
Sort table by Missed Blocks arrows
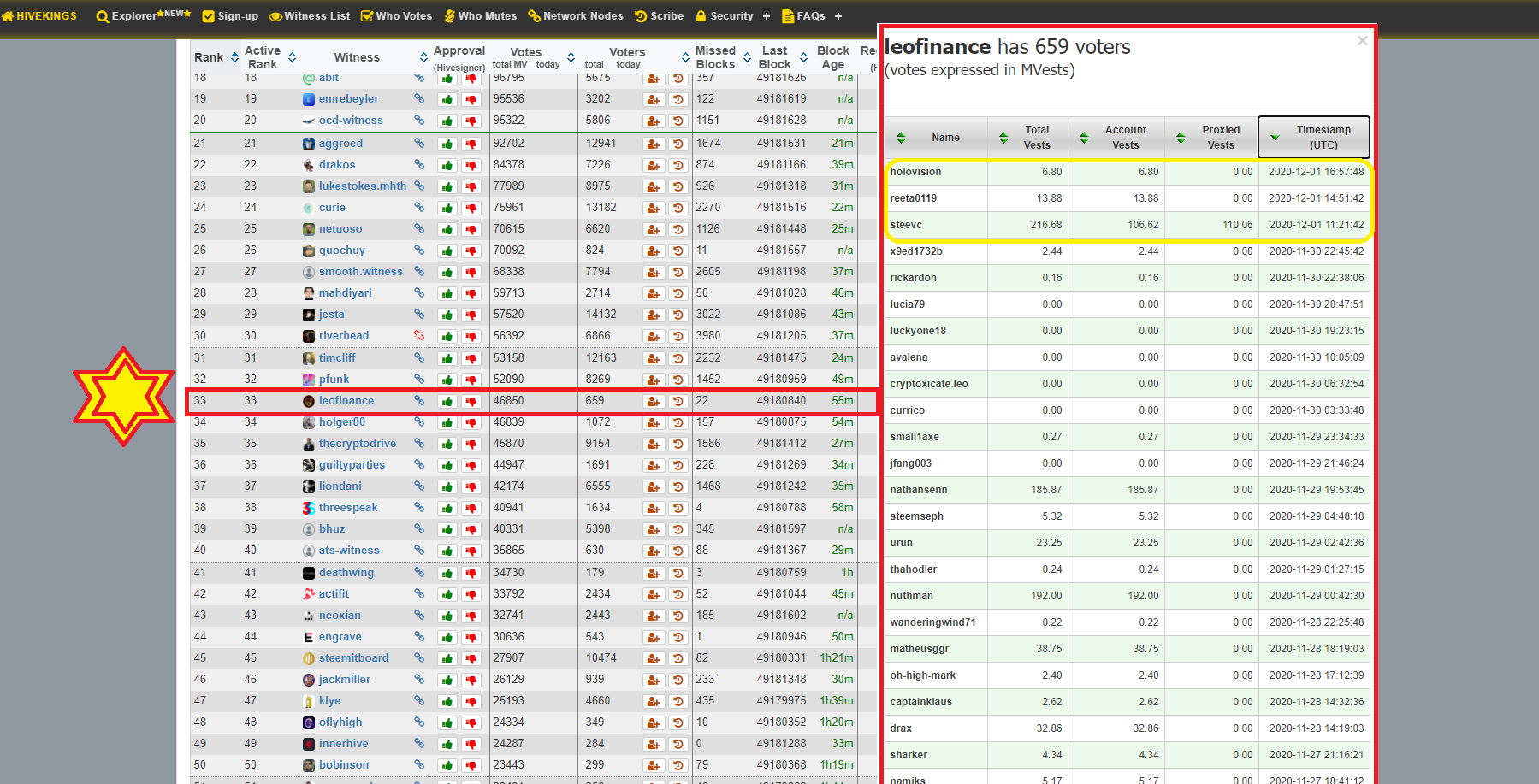[747, 57]
